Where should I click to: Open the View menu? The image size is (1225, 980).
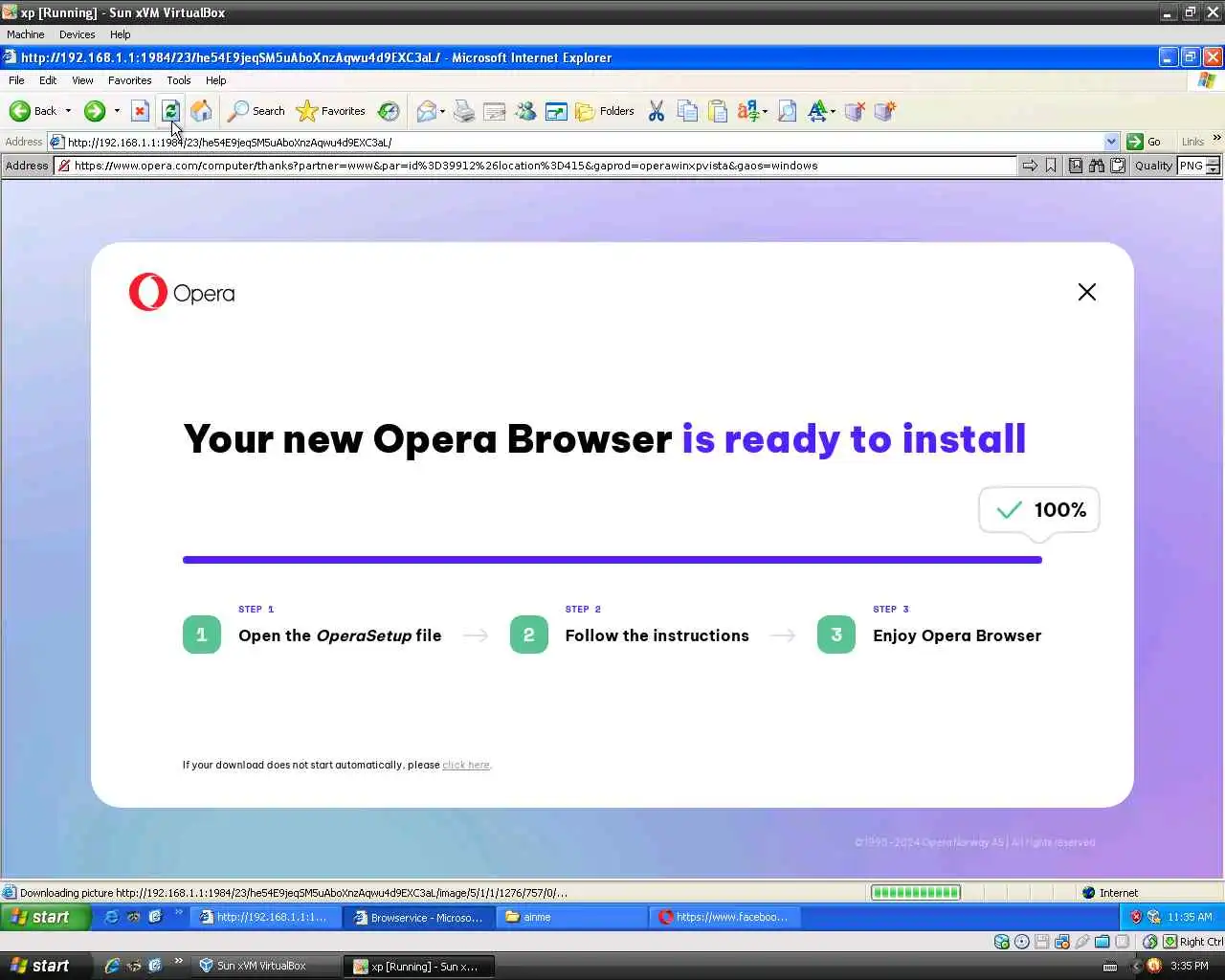tap(83, 80)
